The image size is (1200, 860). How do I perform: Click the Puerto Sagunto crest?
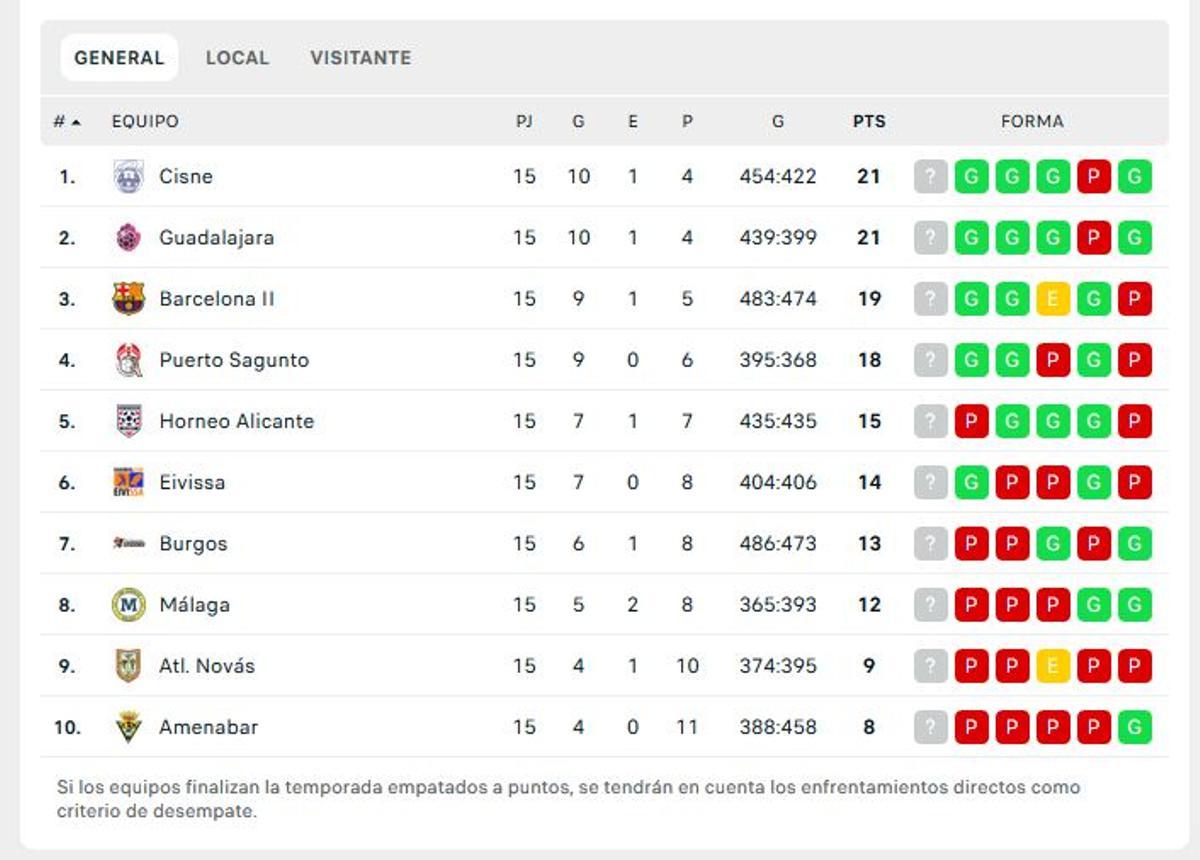[129, 360]
